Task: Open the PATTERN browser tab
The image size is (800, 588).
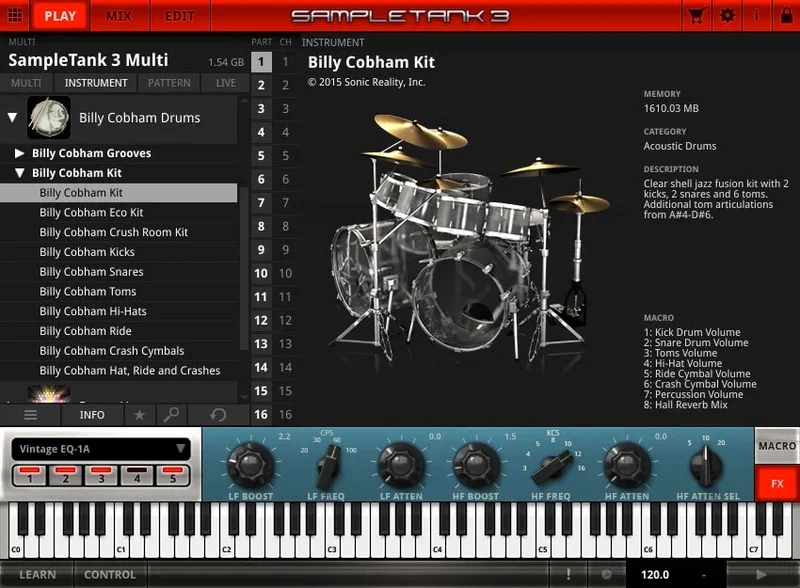Action: tap(169, 83)
